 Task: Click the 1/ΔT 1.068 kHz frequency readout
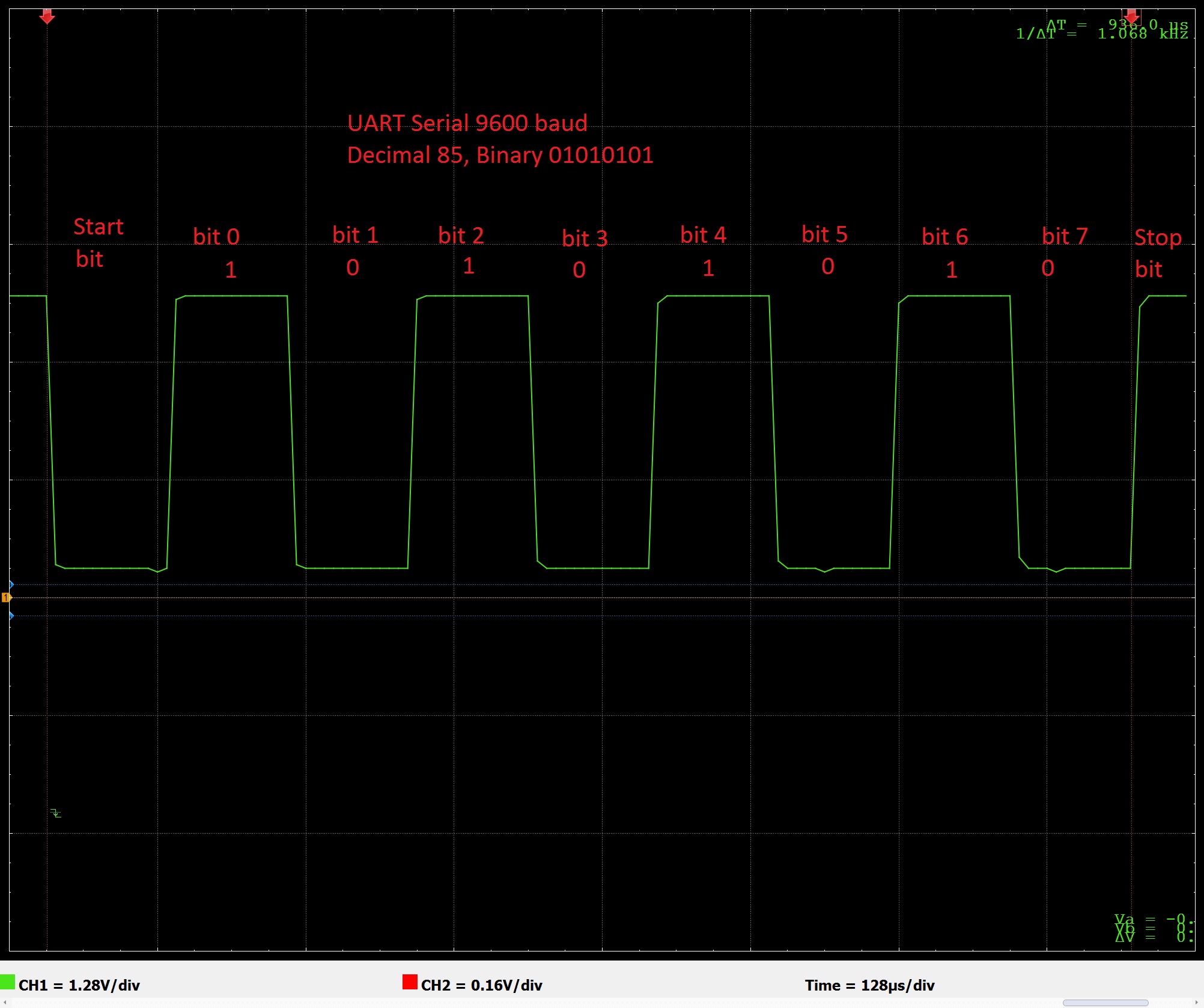point(1102,34)
